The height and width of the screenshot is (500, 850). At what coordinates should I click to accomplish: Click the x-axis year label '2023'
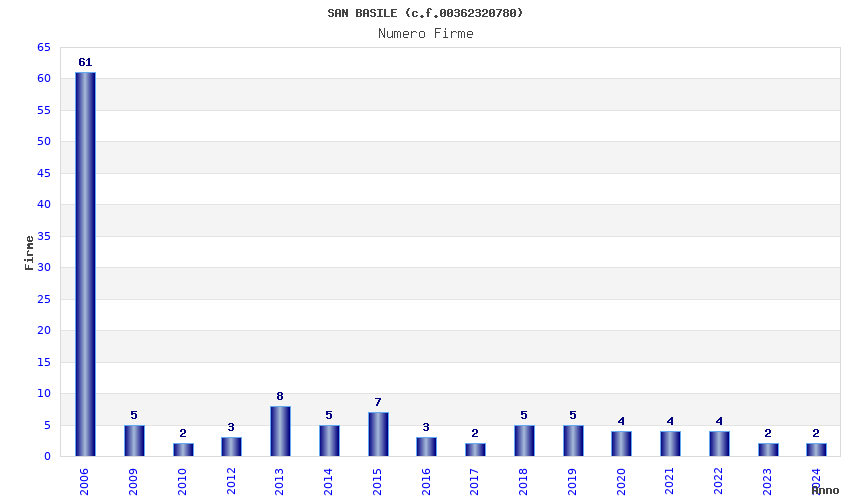pyautogui.click(x=767, y=482)
